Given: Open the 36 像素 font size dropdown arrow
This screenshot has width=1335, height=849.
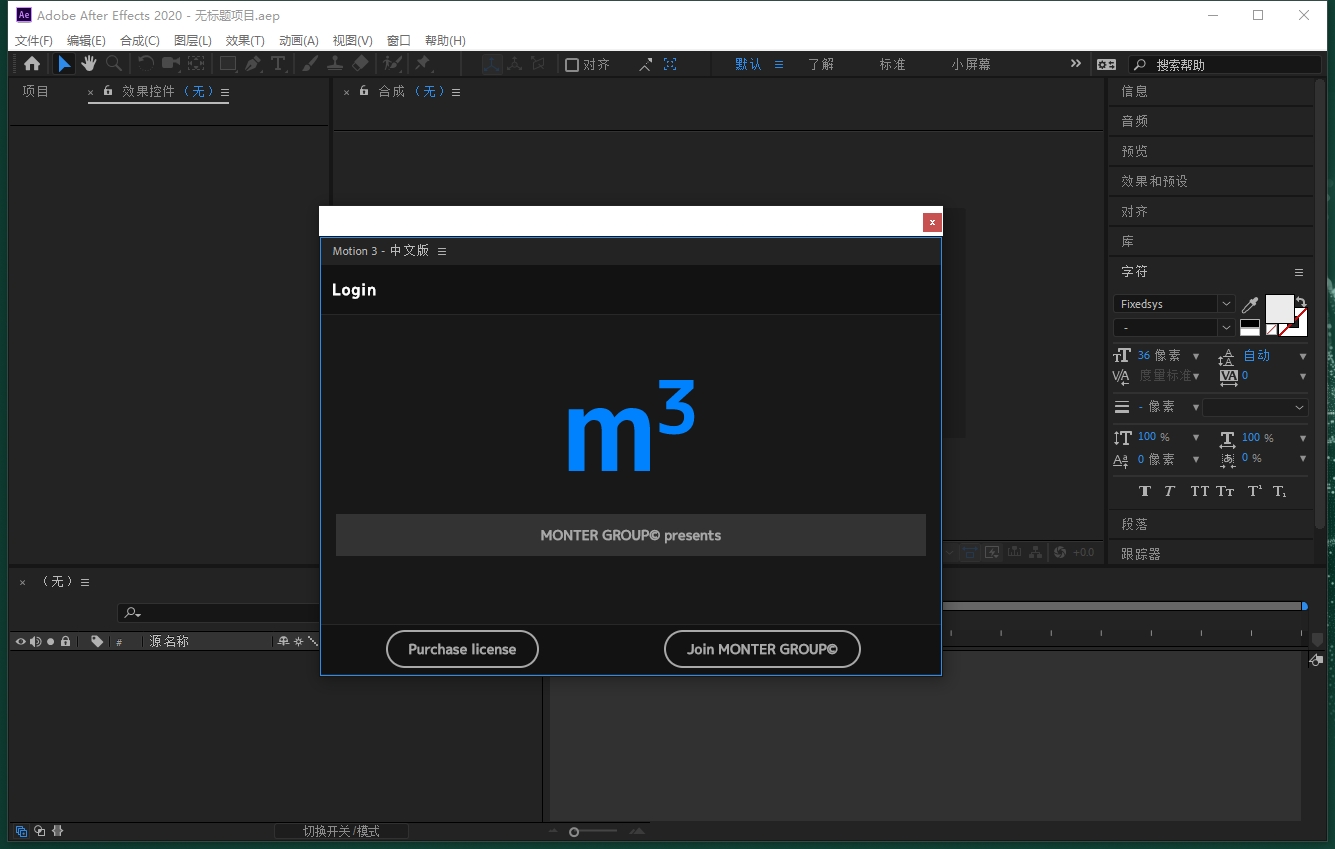Looking at the screenshot, I should [x=1196, y=356].
